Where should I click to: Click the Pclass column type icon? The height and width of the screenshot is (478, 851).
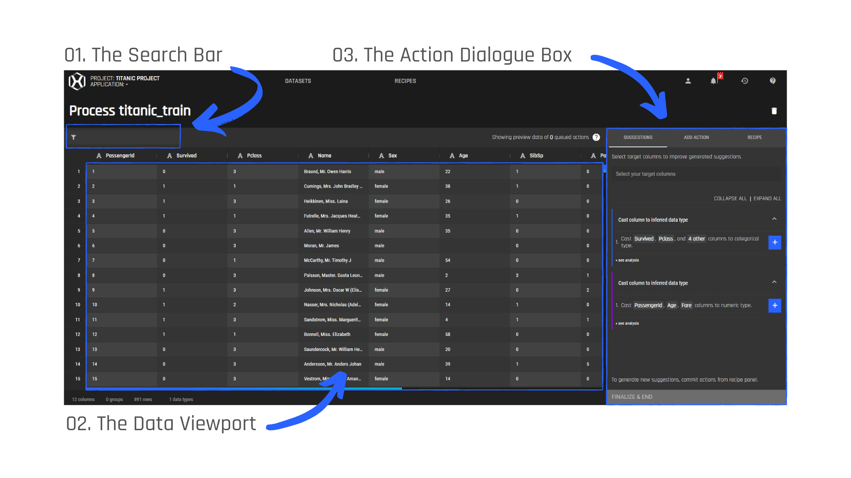tap(240, 156)
